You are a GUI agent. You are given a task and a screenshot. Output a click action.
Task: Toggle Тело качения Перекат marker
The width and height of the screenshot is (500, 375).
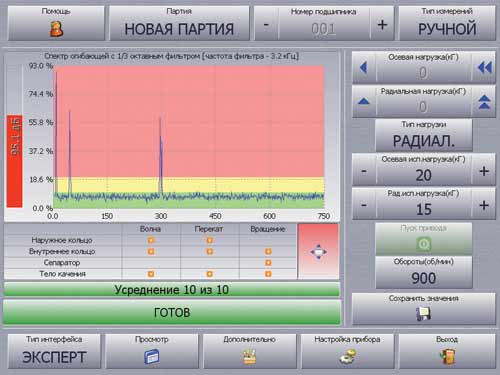pyautogui.click(x=209, y=274)
